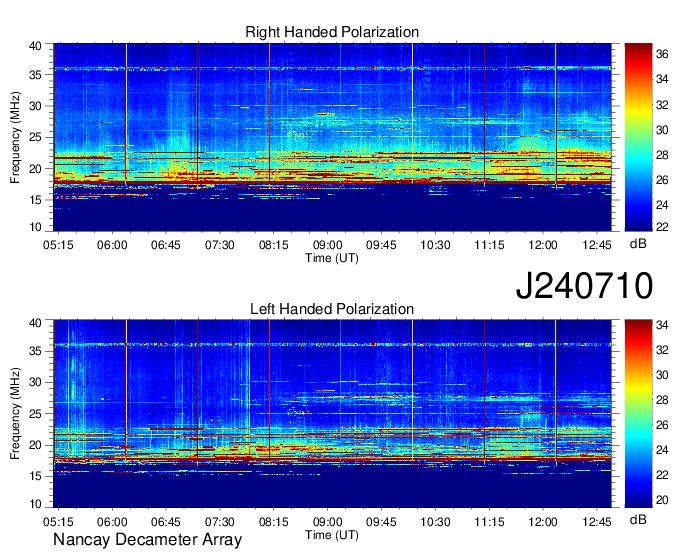Viewport: 680px width, 552px height.
Task: Click 07:30 time tick on left-handed plot
Action: (x=219, y=522)
